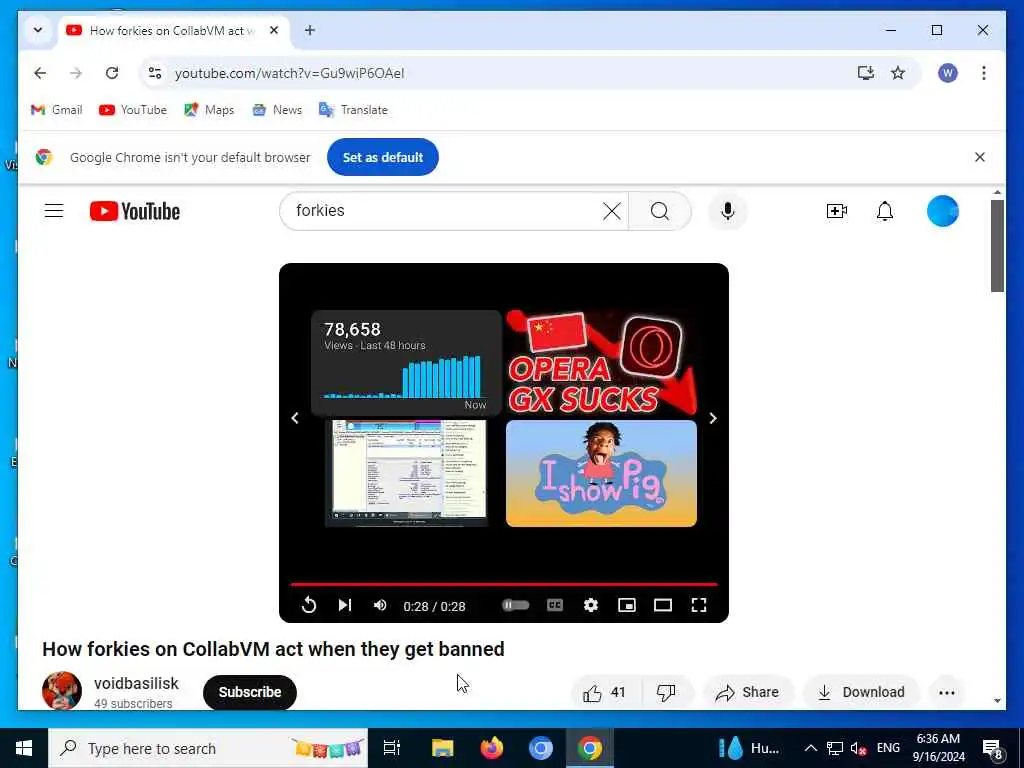Open the desktop screenshot suggested video

click(x=406, y=473)
